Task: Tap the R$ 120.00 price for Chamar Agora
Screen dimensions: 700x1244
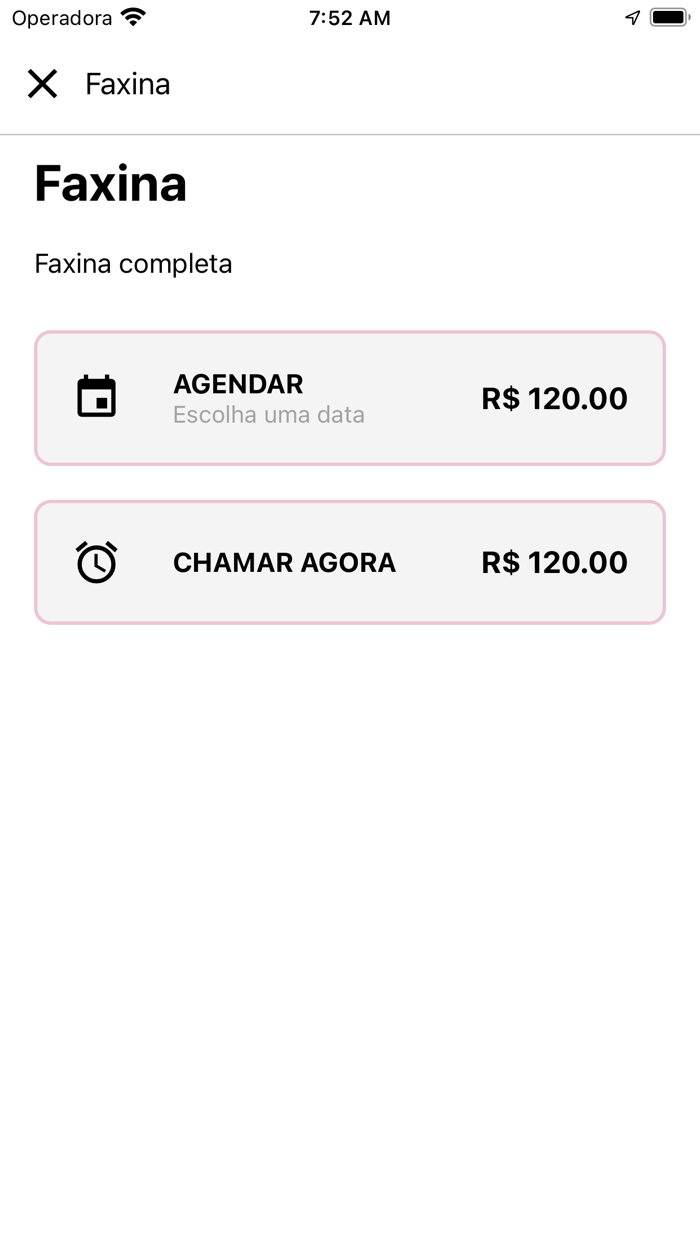Action: [x=554, y=562]
